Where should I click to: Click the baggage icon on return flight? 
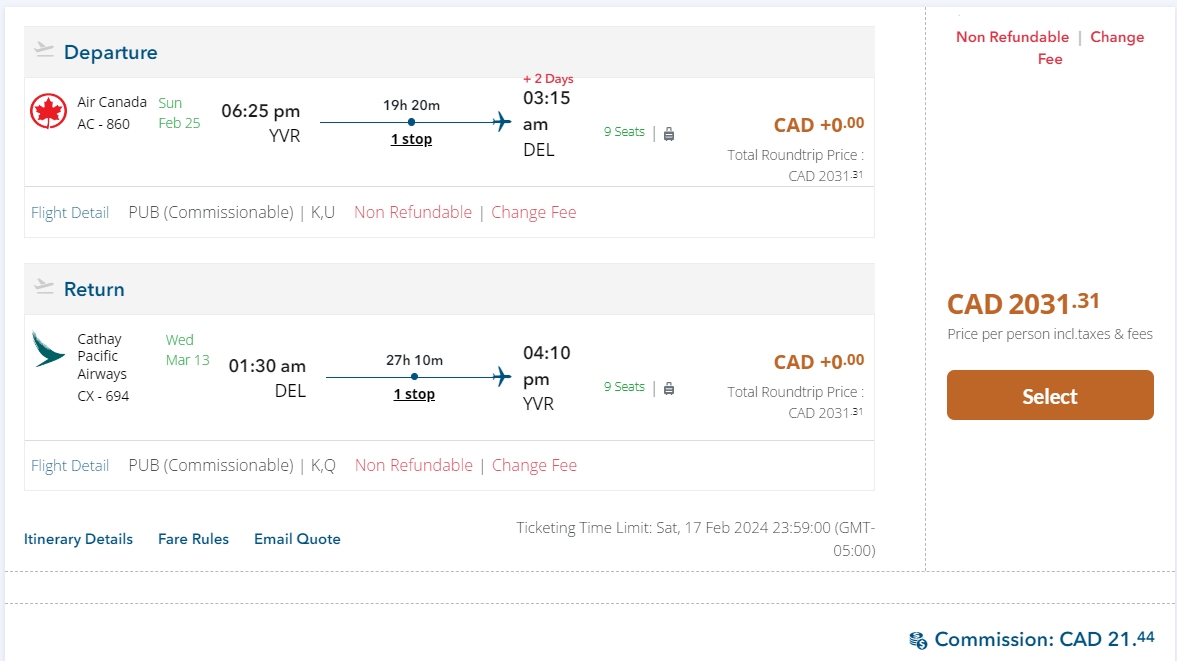point(669,388)
